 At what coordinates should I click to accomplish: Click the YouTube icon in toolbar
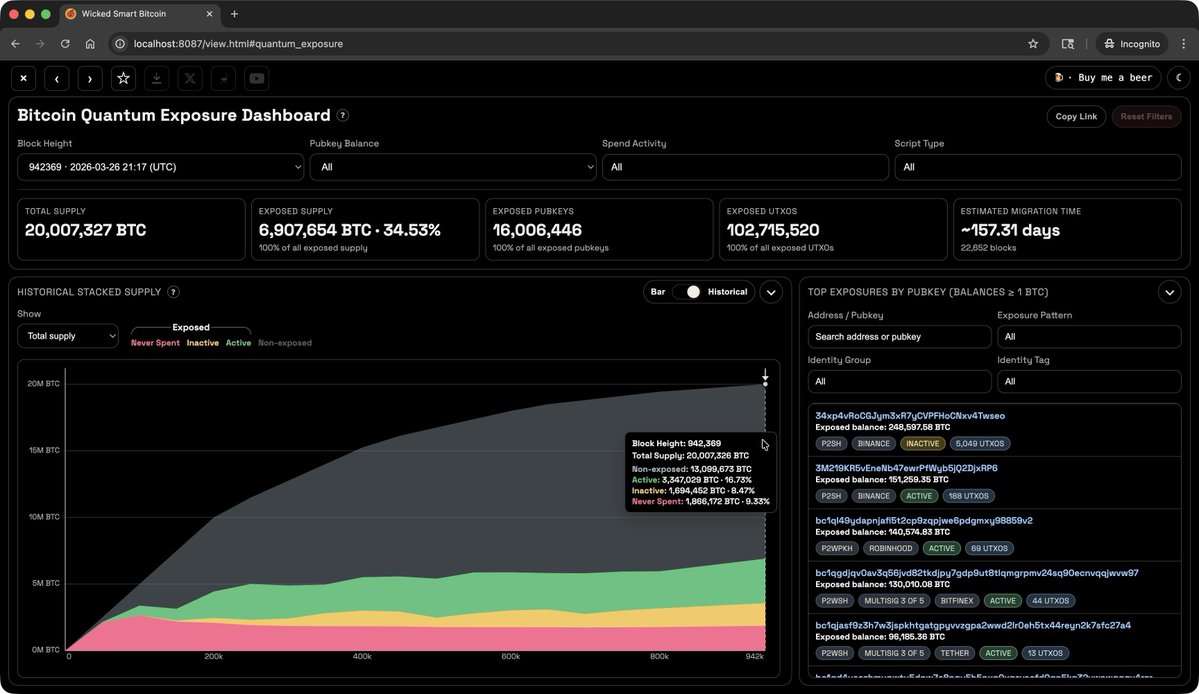257,78
